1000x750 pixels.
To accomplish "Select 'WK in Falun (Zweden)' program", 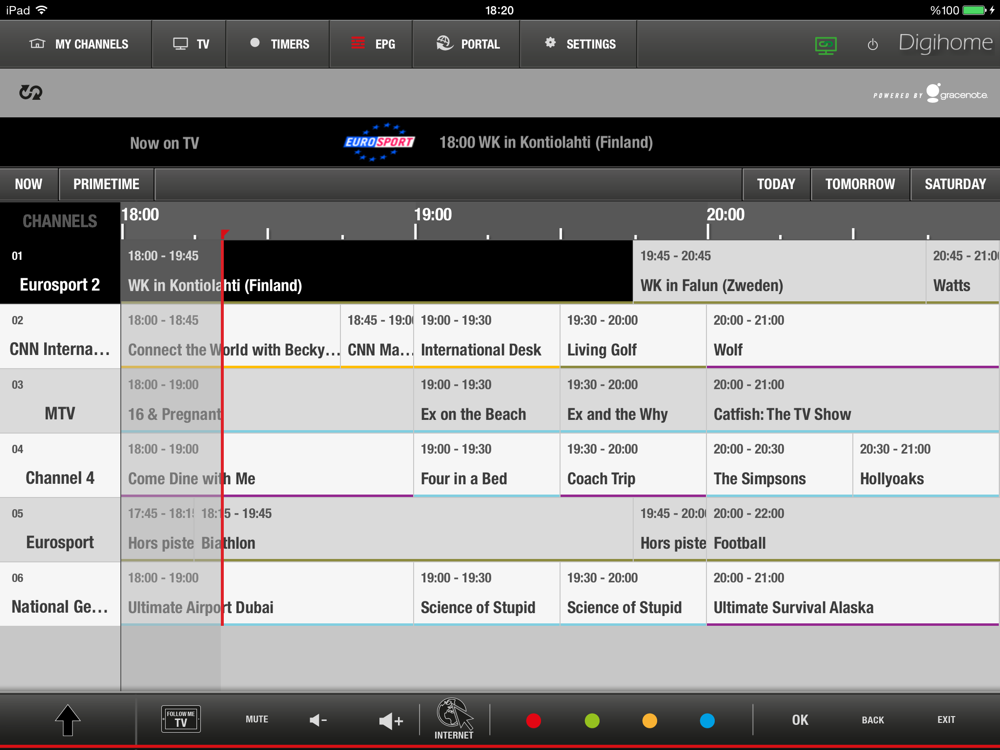I will pyautogui.click(x=779, y=272).
